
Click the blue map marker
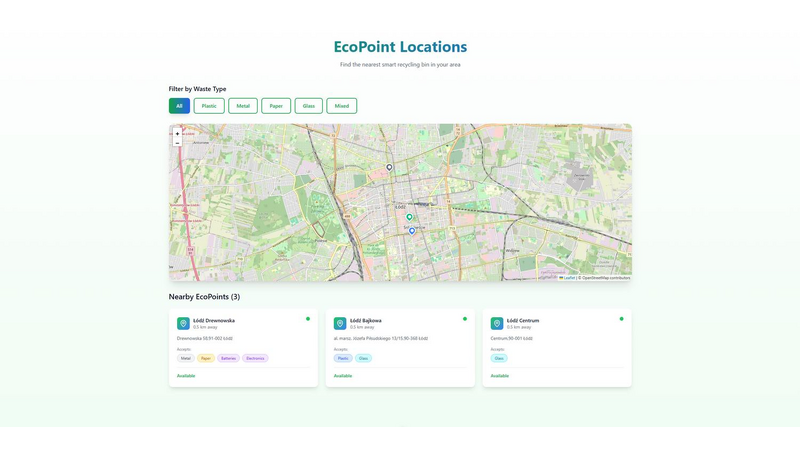pos(412,231)
